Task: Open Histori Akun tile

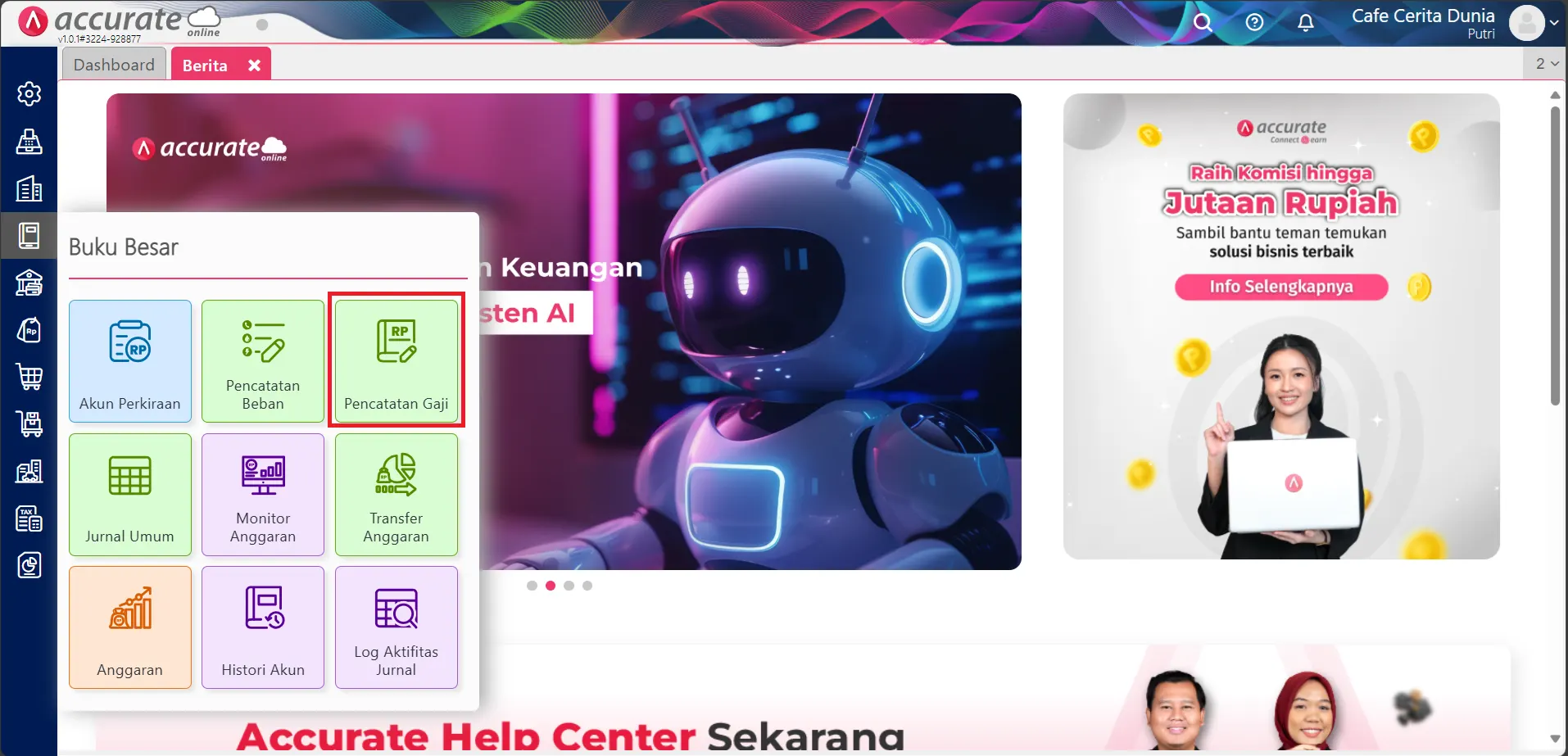Action: point(263,627)
